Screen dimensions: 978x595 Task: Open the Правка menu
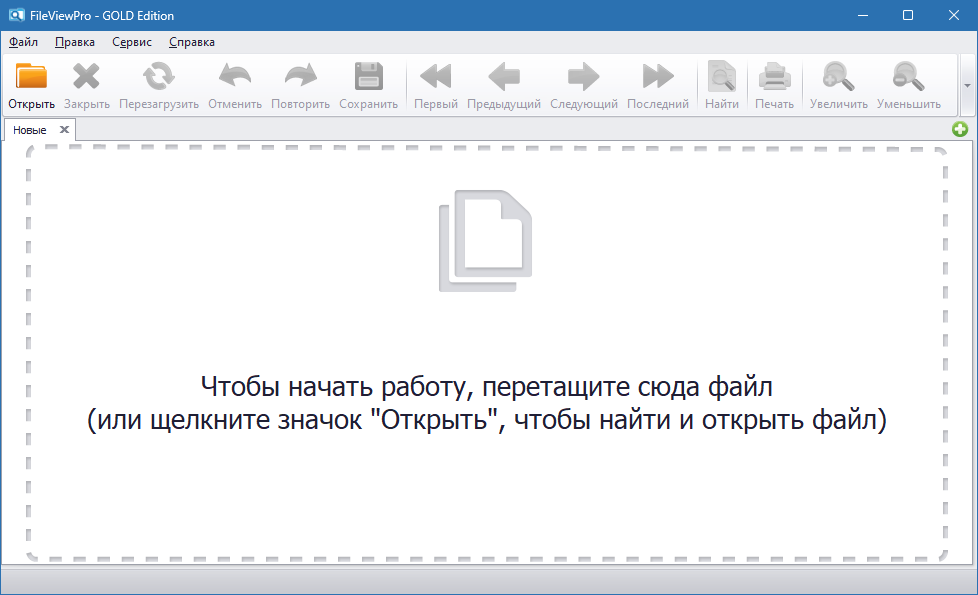pyautogui.click(x=75, y=42)
